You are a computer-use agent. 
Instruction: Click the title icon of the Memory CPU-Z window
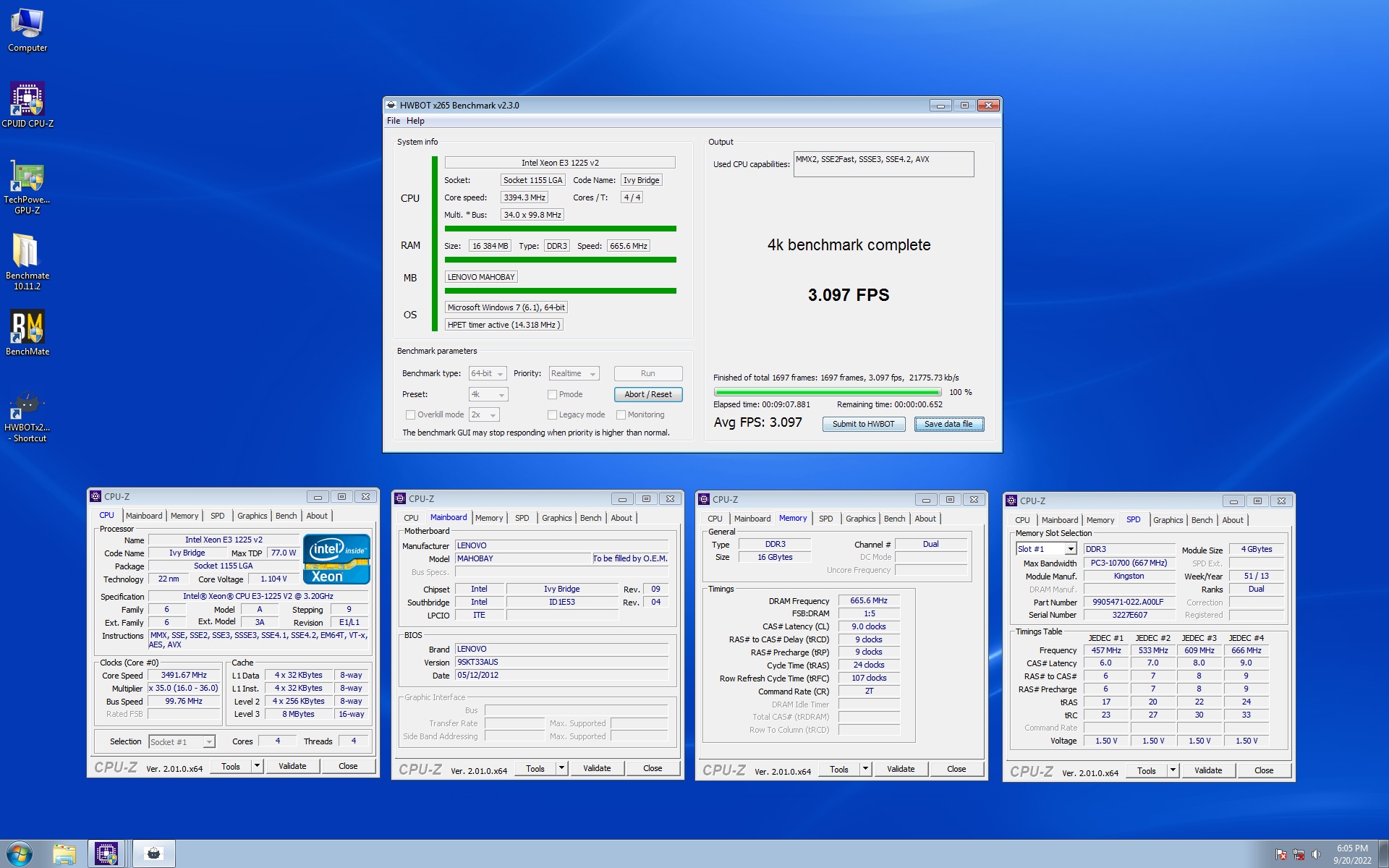704,499
